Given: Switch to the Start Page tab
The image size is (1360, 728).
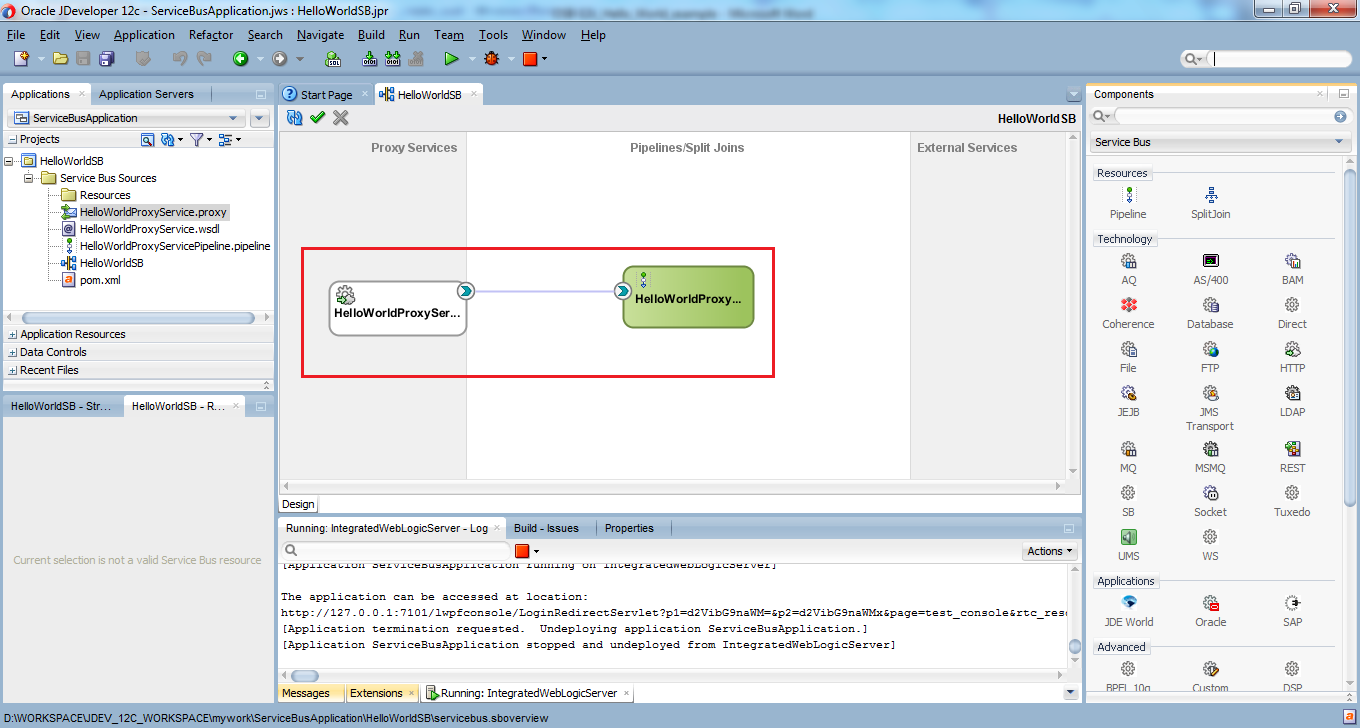Looking at the screenshot, I should point(326,95).
